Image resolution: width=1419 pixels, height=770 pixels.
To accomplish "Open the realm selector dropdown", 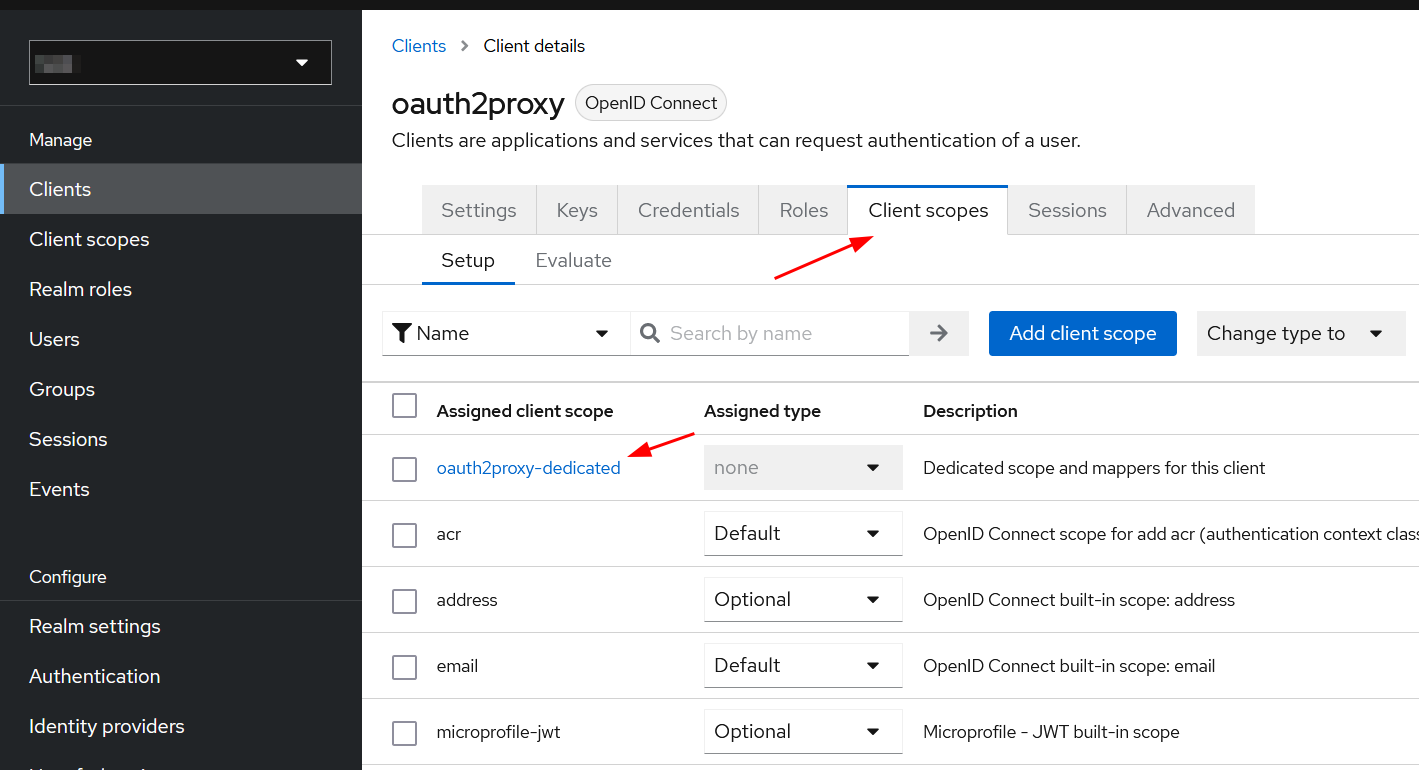I will [x=180, y=63].
